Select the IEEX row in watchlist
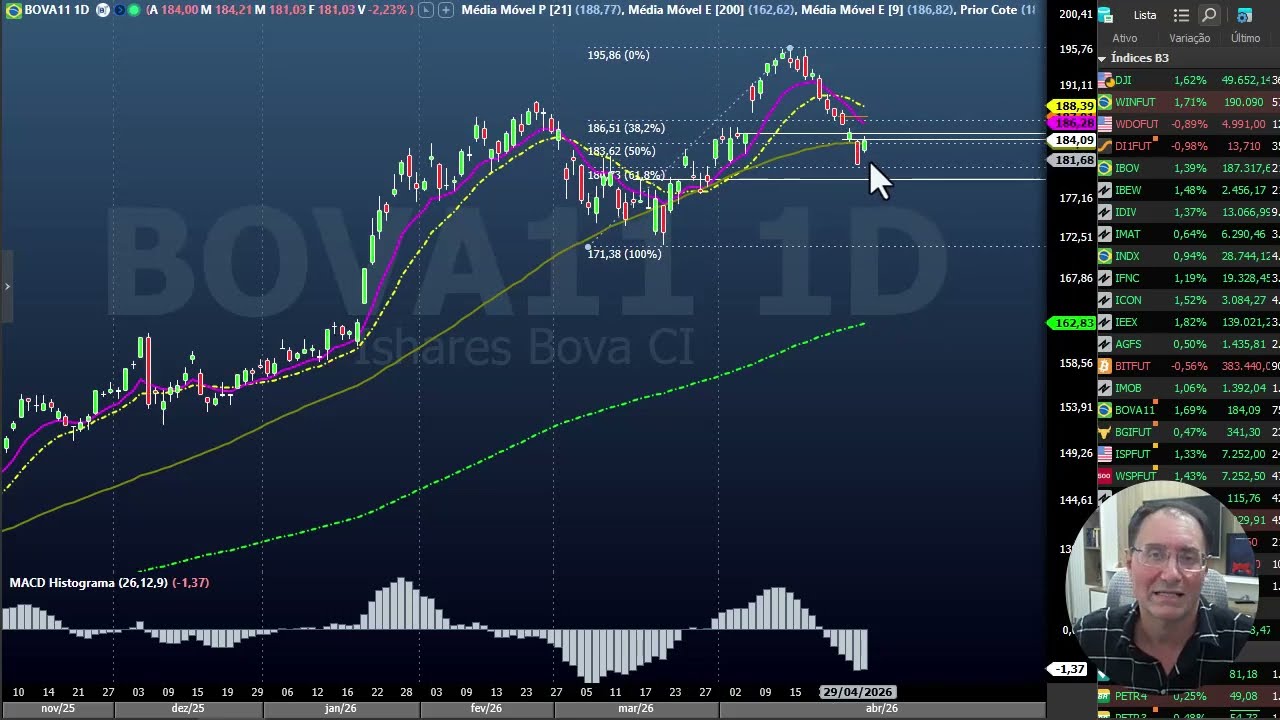Viewport: 1280px width, 720px height. pos(1188,322)
